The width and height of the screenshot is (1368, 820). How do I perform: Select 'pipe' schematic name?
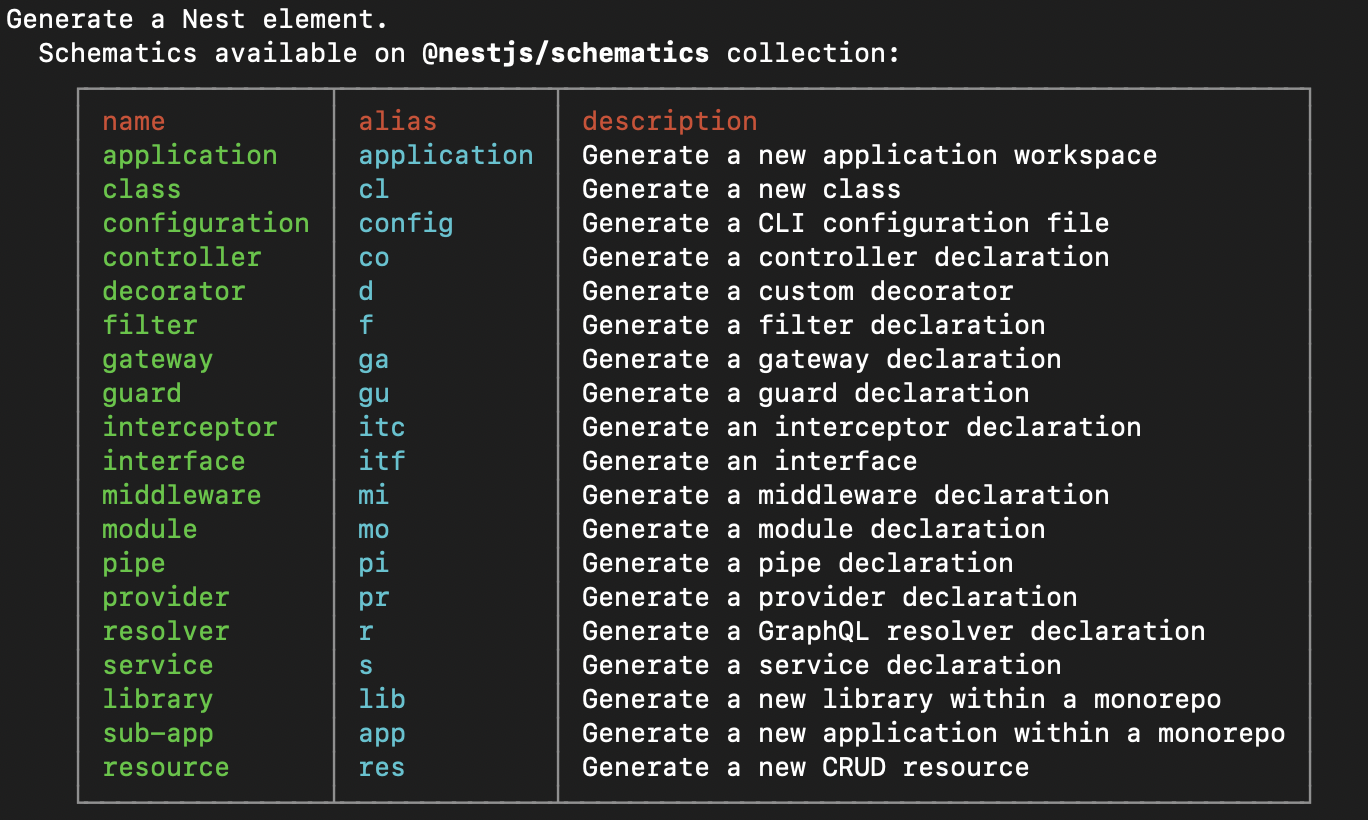[134, 564]
